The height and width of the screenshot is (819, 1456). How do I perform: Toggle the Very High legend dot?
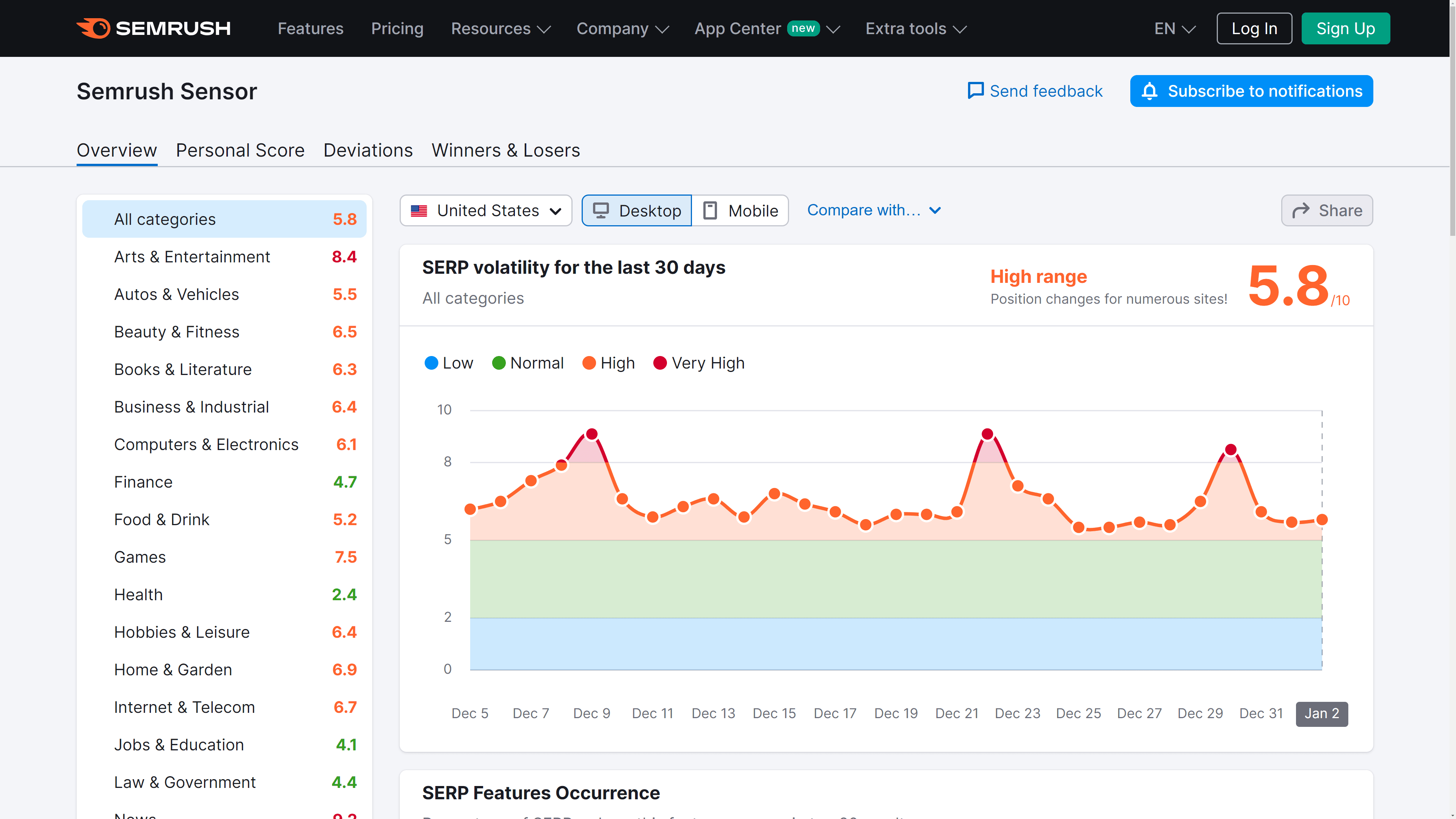click(660, 363)
